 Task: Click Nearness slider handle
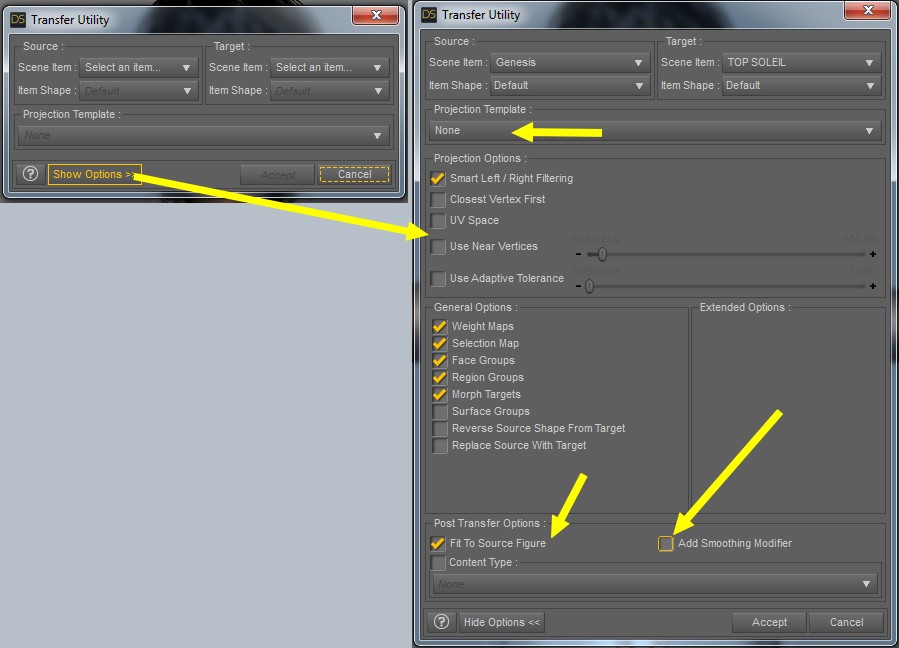click(601, 254)
